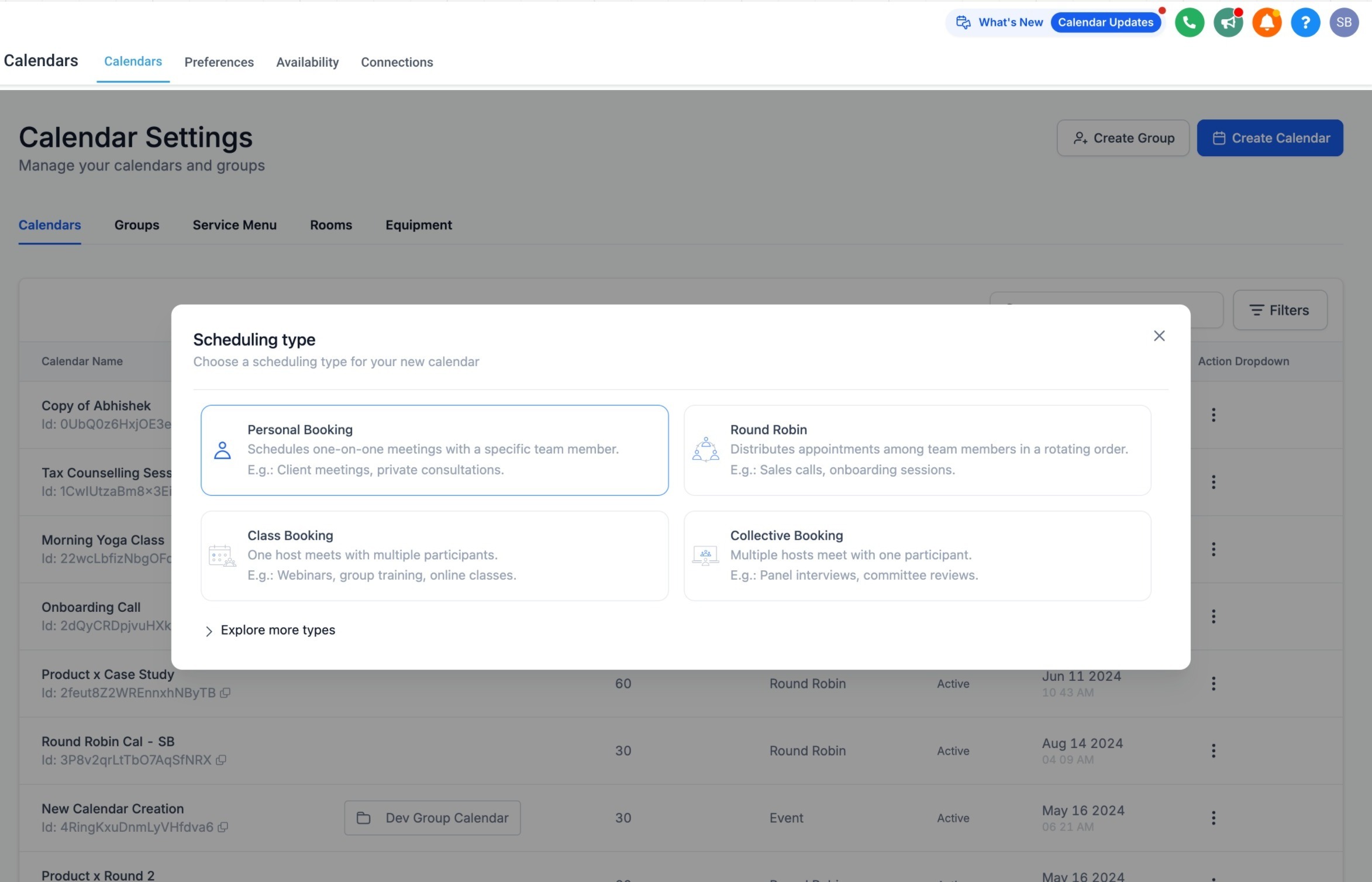Image resolution: width=1372 pixels, height=882 pixels.
Task: Copy the Product x Case Study calendar ID
Action: [225, 693]
